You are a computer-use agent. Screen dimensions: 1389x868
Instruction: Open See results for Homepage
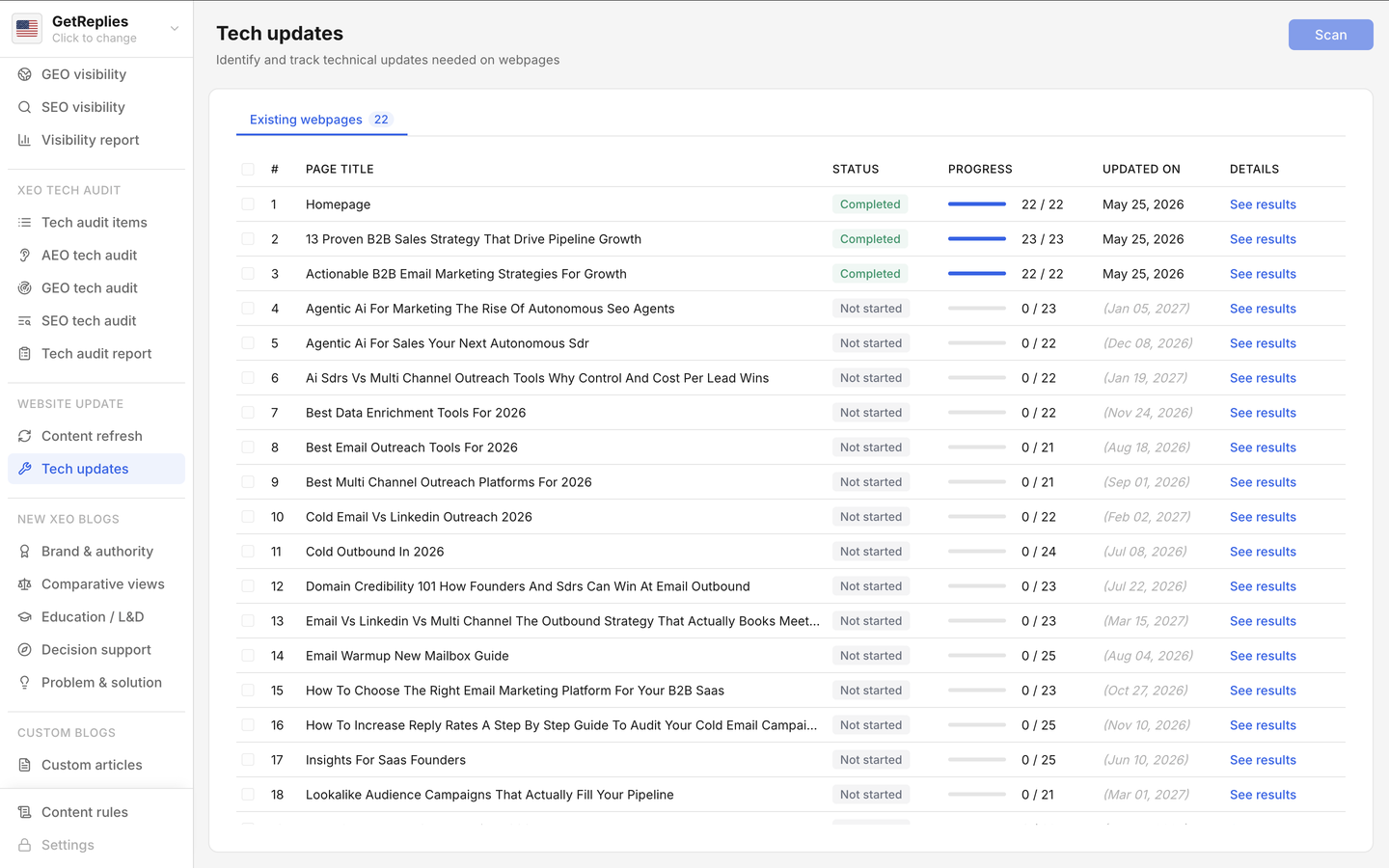click(x=1263, y=204)
